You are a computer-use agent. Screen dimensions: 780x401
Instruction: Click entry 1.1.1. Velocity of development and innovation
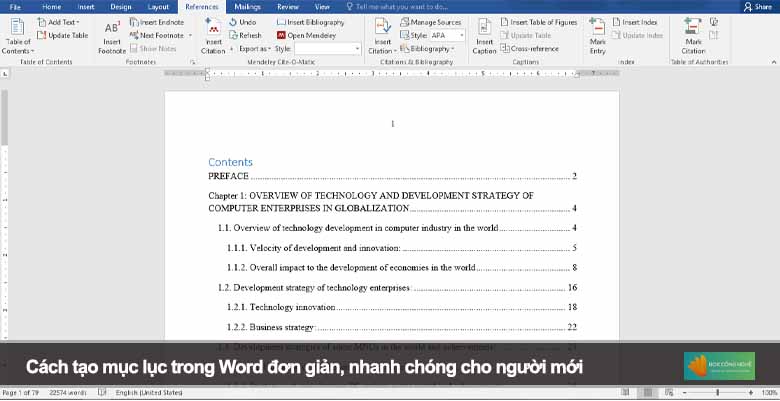coord(402,248)
